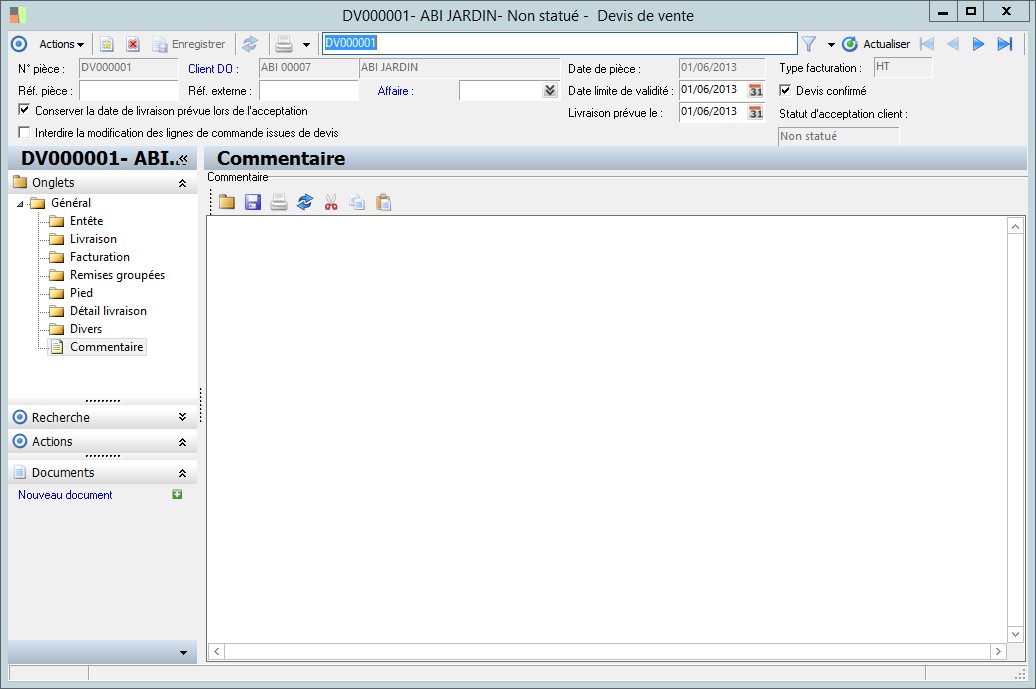Save the comment with the floppy disk icon

[253, 202]
